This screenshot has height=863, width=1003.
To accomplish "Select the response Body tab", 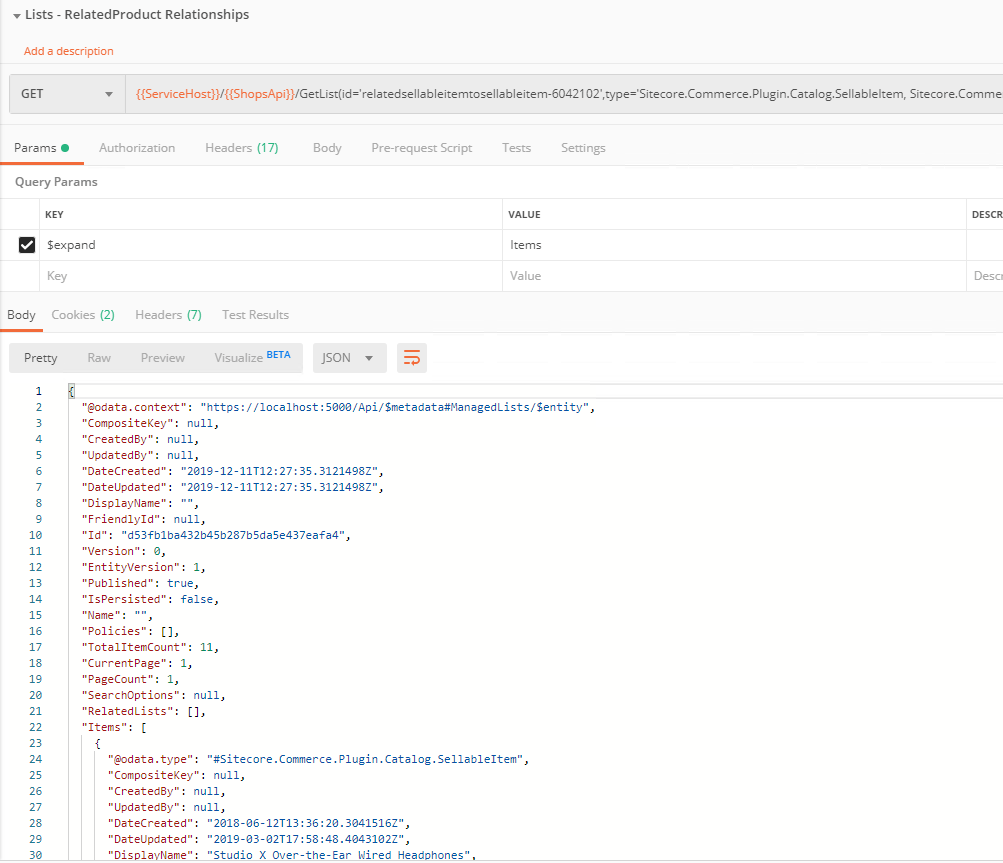I will [x=21, y=315].
